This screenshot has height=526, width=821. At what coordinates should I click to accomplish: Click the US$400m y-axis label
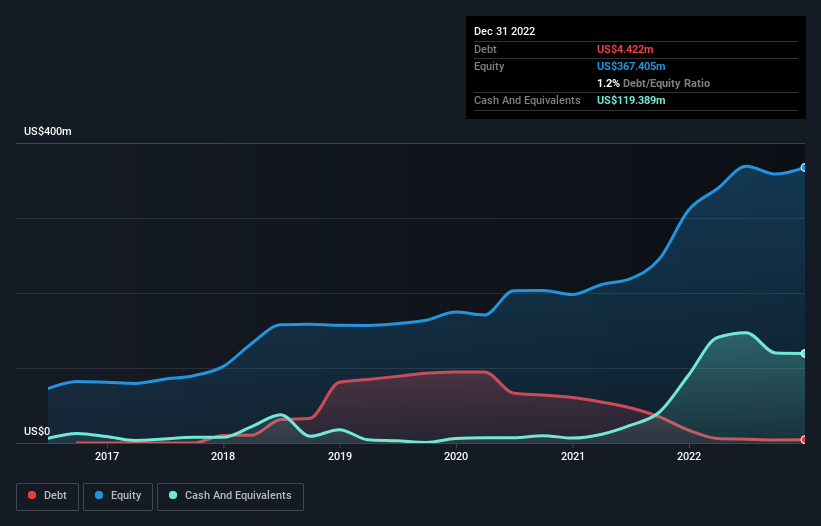point(48,131)
